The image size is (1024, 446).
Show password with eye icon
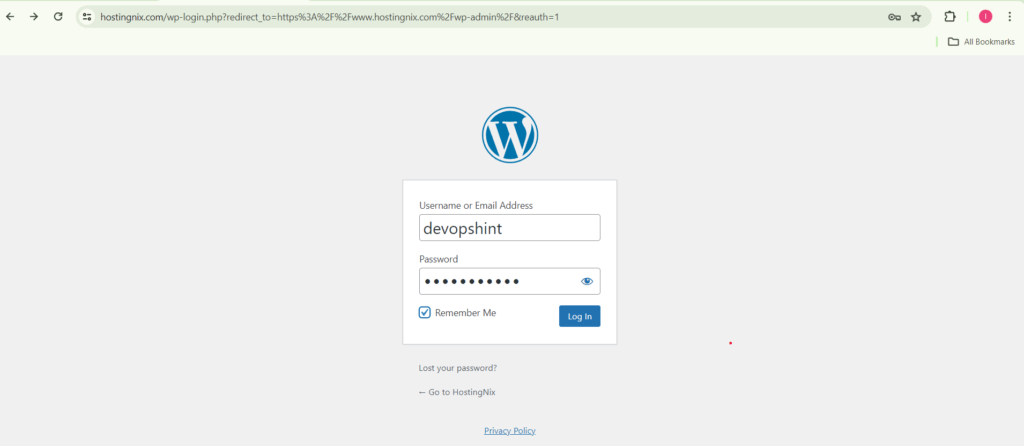point(586,281)
